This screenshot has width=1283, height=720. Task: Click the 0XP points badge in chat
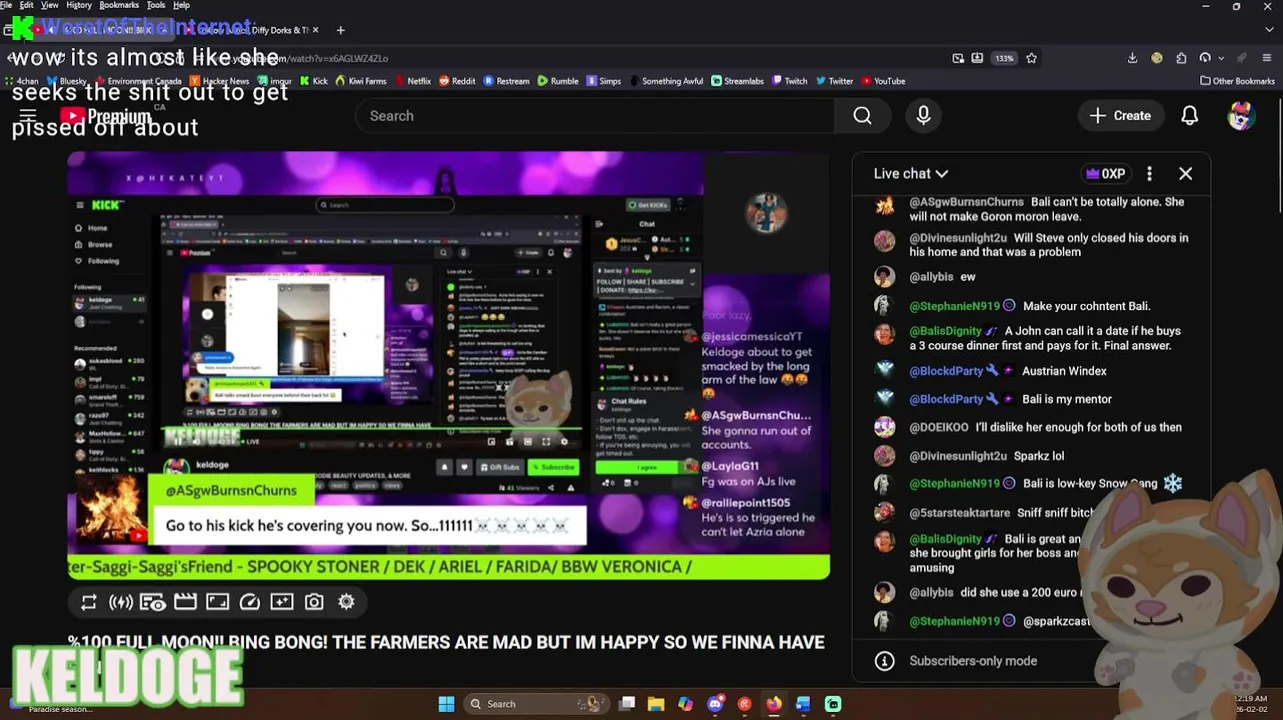(1105, 174)
